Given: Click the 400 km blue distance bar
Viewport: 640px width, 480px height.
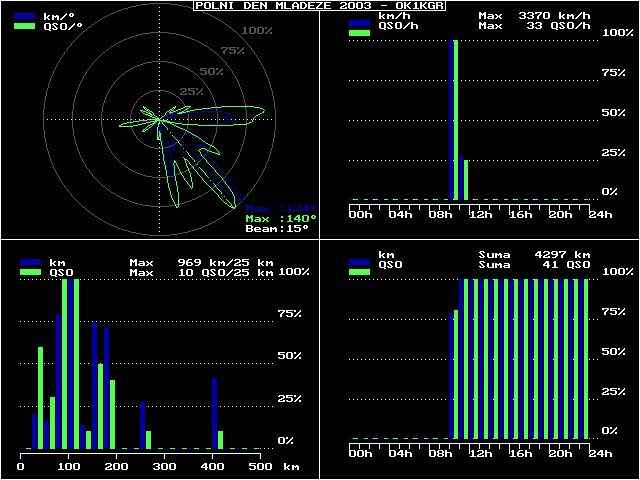Looking at the screenshot, I should click(214, 412).
